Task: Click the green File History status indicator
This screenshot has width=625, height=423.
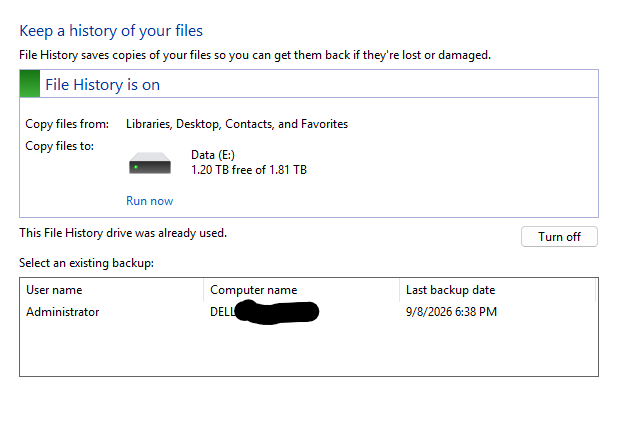Action: [30, 83]
